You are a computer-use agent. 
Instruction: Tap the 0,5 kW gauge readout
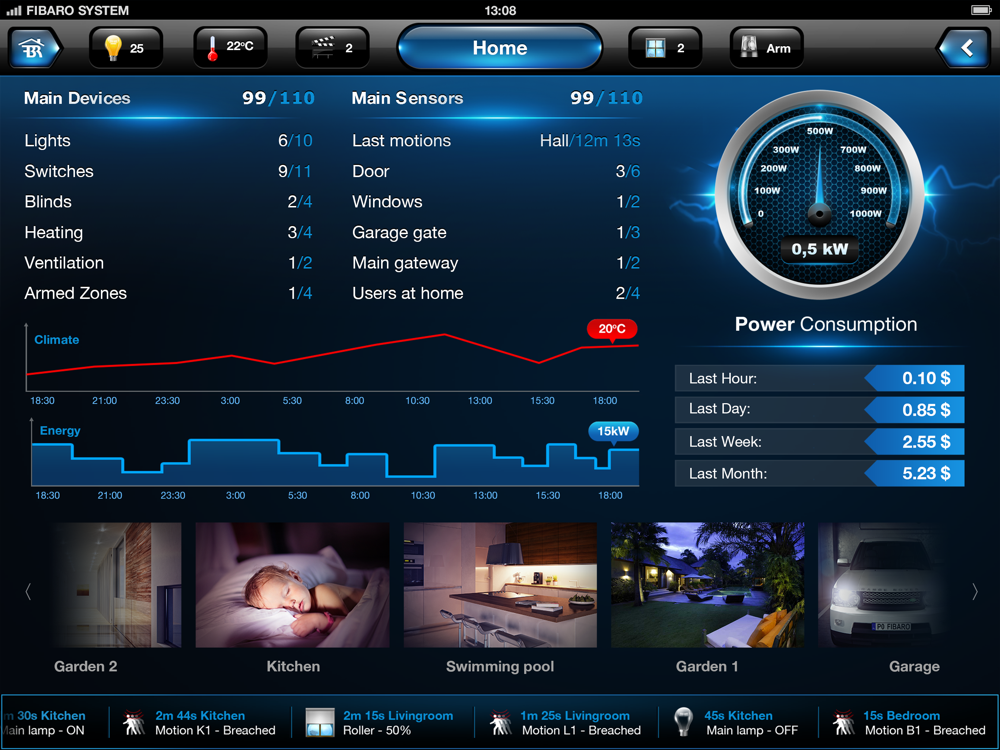(820, 249)
